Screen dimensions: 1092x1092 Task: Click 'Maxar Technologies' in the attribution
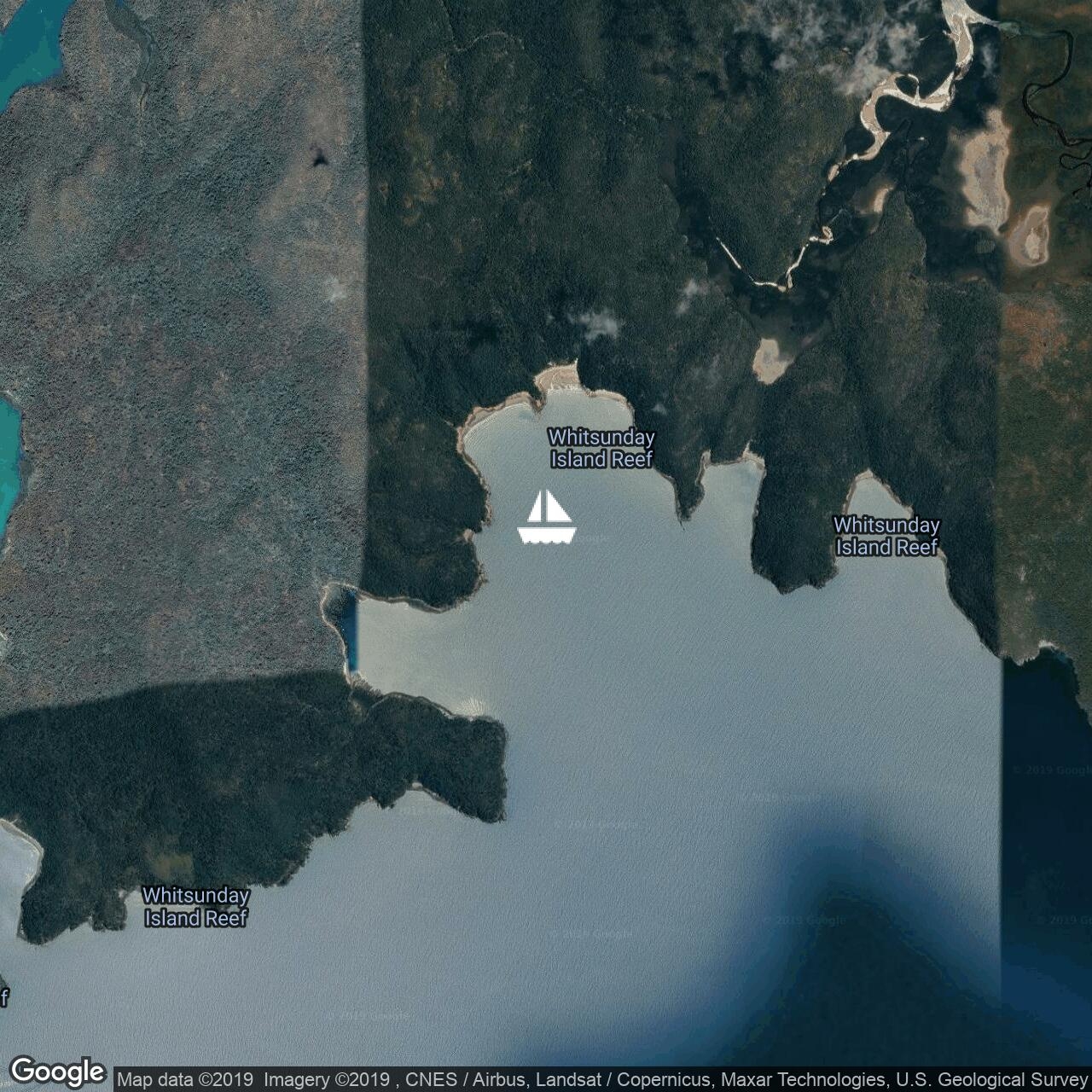pos(803,1080)
